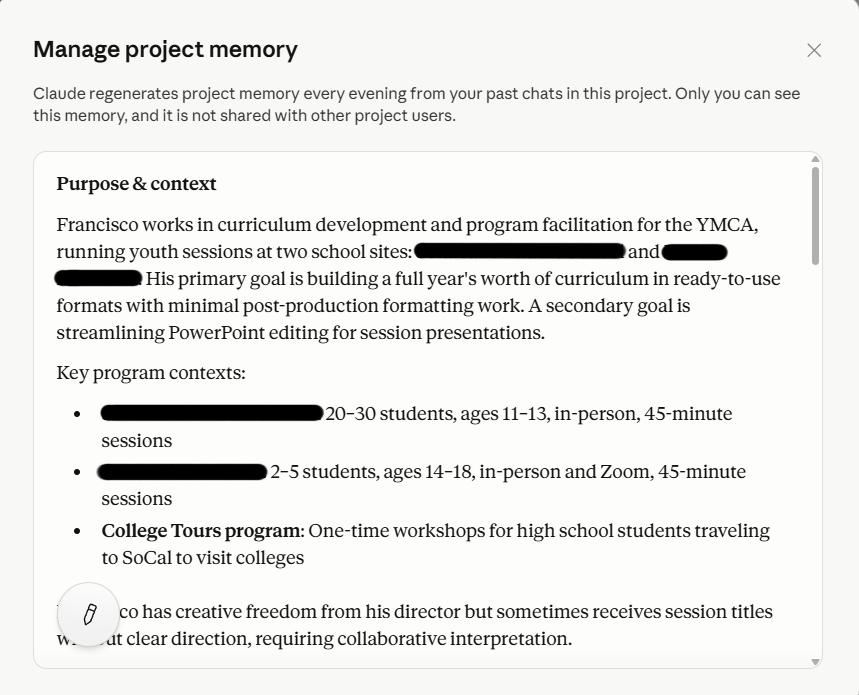Image resolution: width=859 pixels, height=695 pixels.
Task: Click the 'creative freedom from his director' sentence
Action: pos(415,625)
